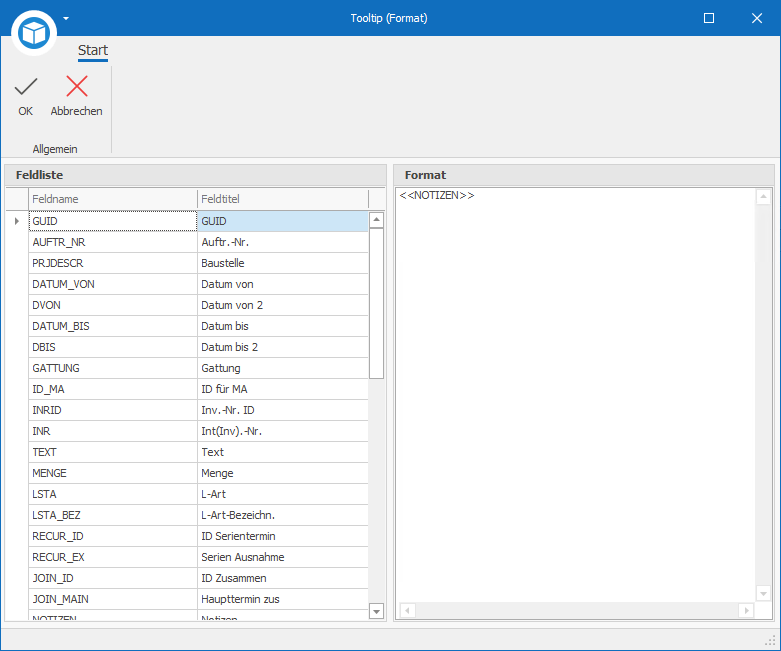Image resolution: width=781 pixels, height=651 pixels.
Task: Click the red Abbrechen X icon
Action: pos(77,86)
